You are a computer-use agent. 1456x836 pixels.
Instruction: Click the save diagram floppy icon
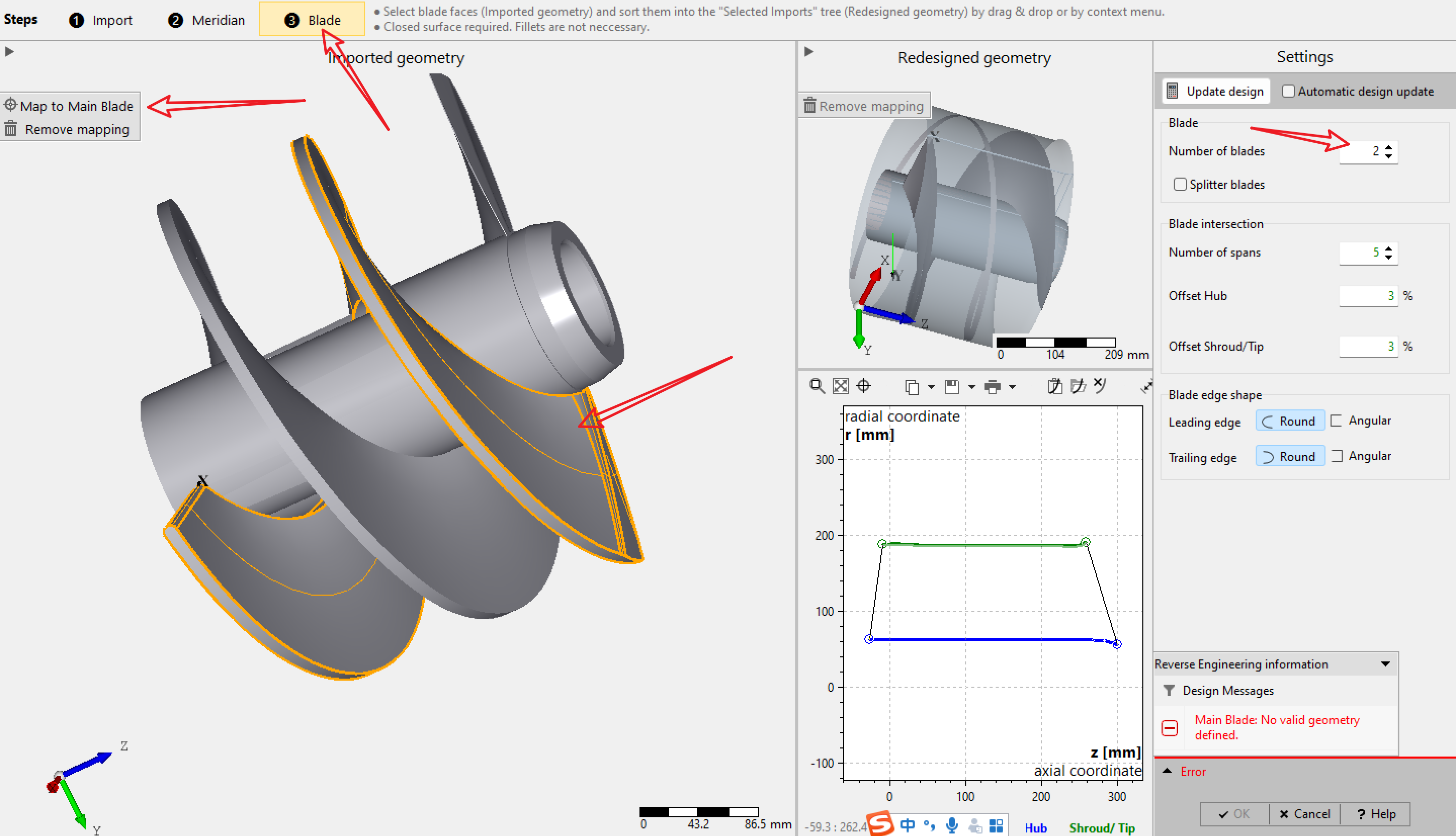coord(952,387)
